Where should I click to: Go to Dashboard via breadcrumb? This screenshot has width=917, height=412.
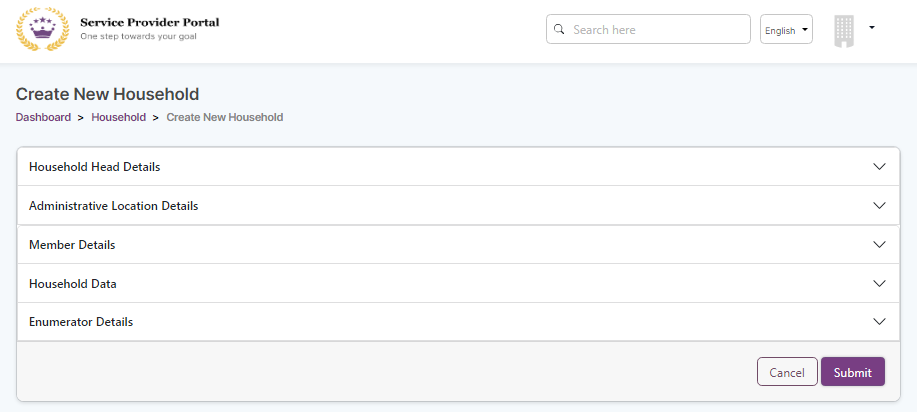point(43,117)
